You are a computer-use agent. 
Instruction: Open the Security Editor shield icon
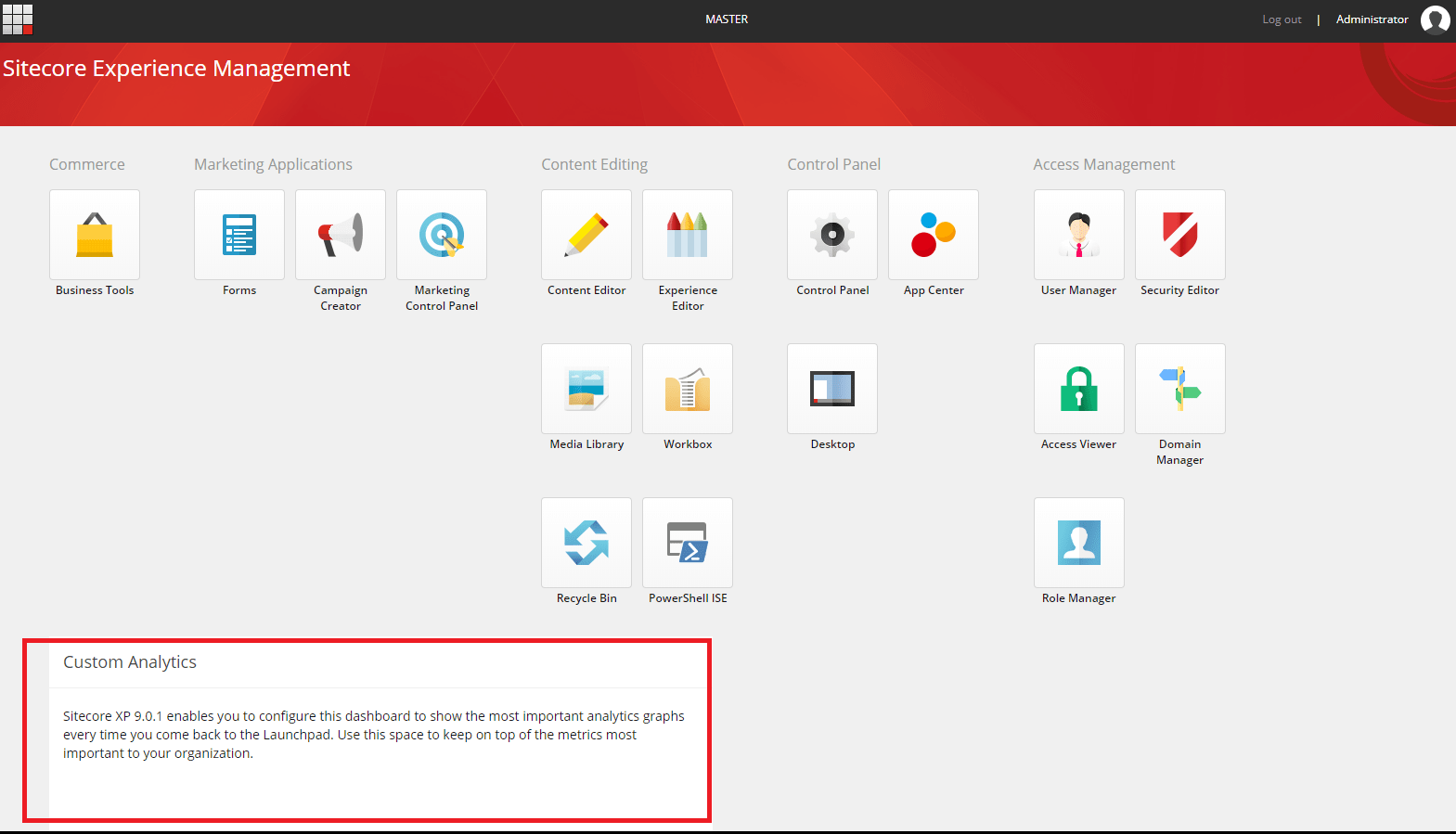click(1180, 235)
